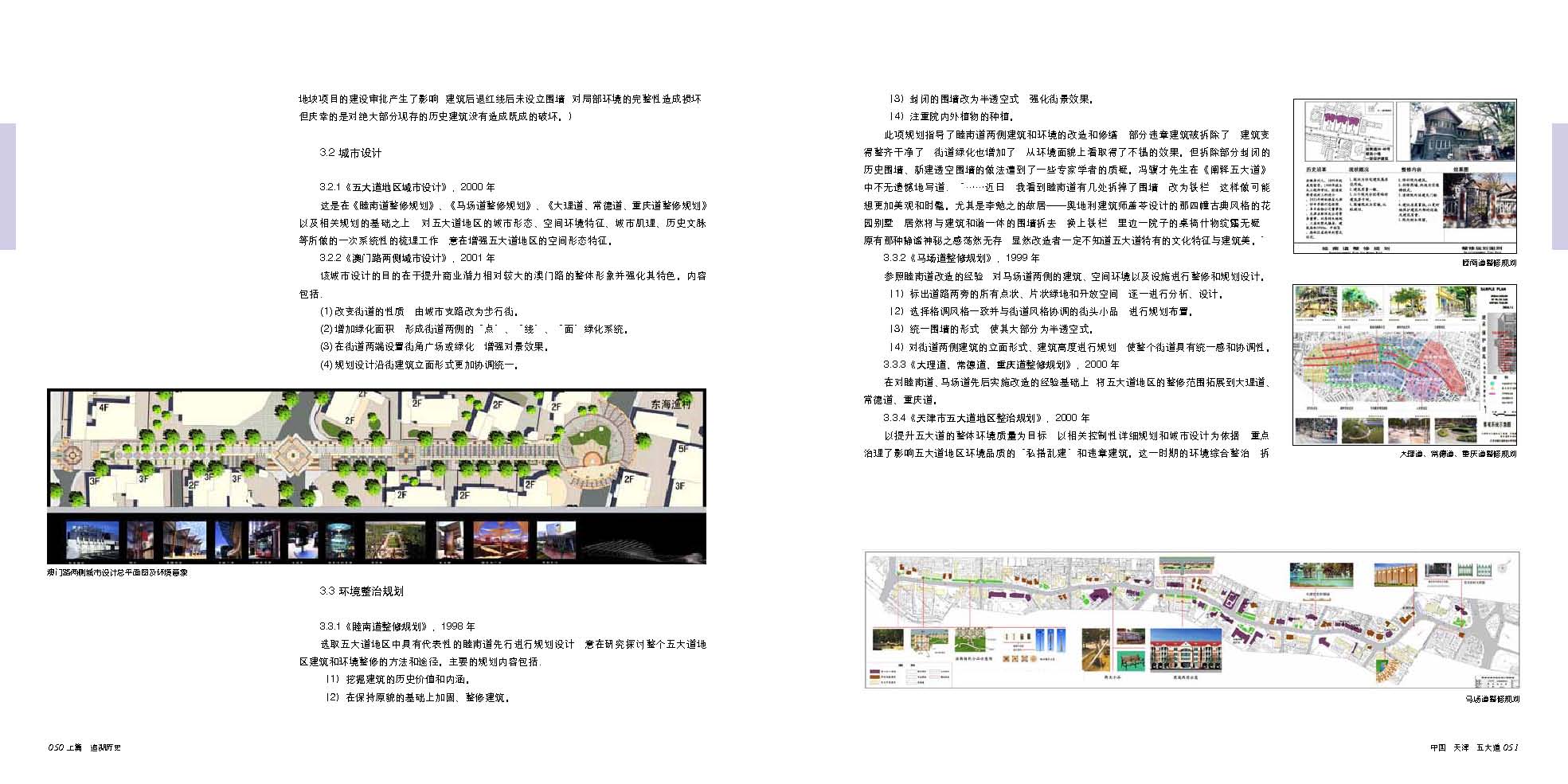The height and width of the screenshot is (784, 1568).
Task: Click page number 050 at the bottom left
Action: pyautogui.click(x=55, y=747)
